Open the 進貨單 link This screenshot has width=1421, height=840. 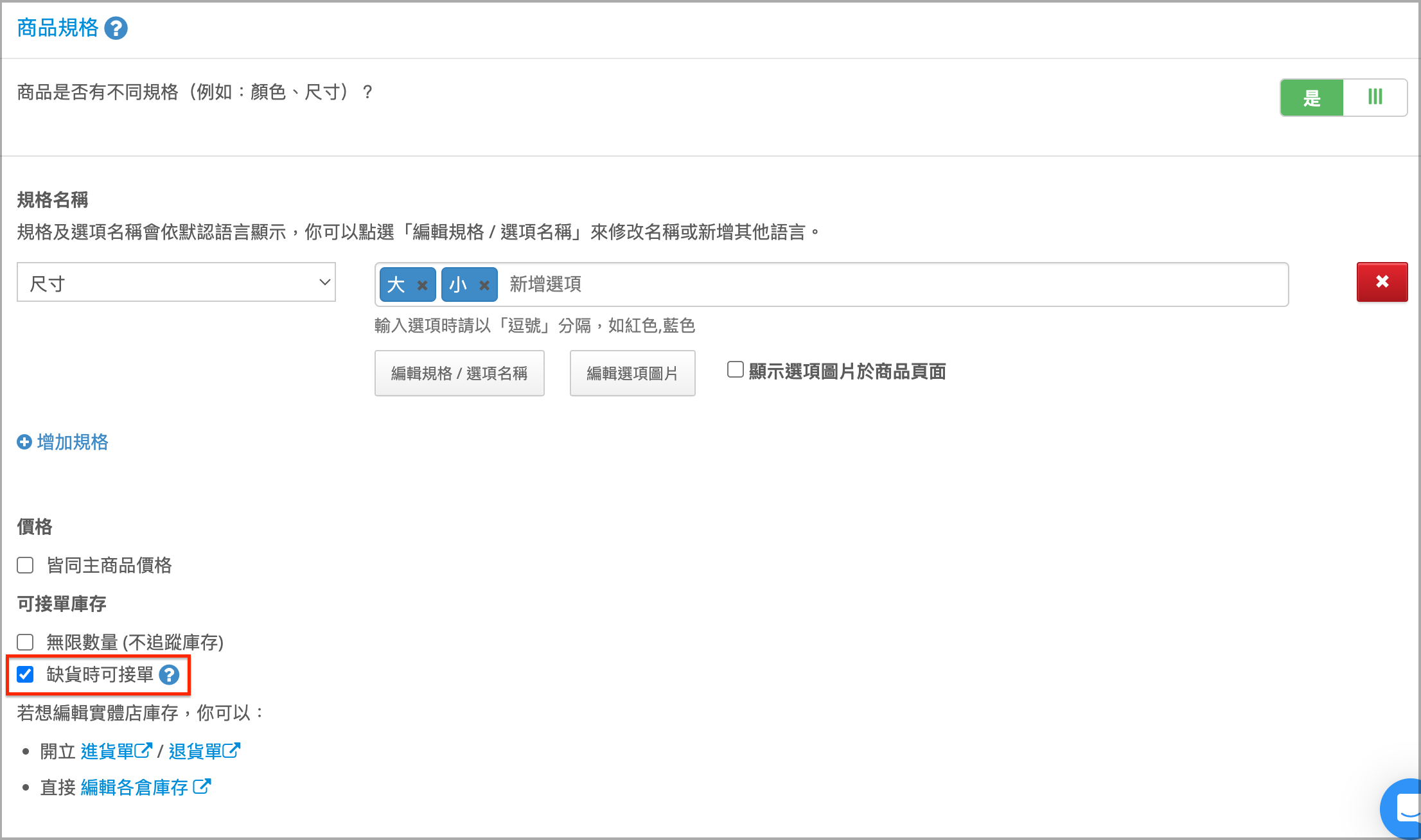pos(116,751)
